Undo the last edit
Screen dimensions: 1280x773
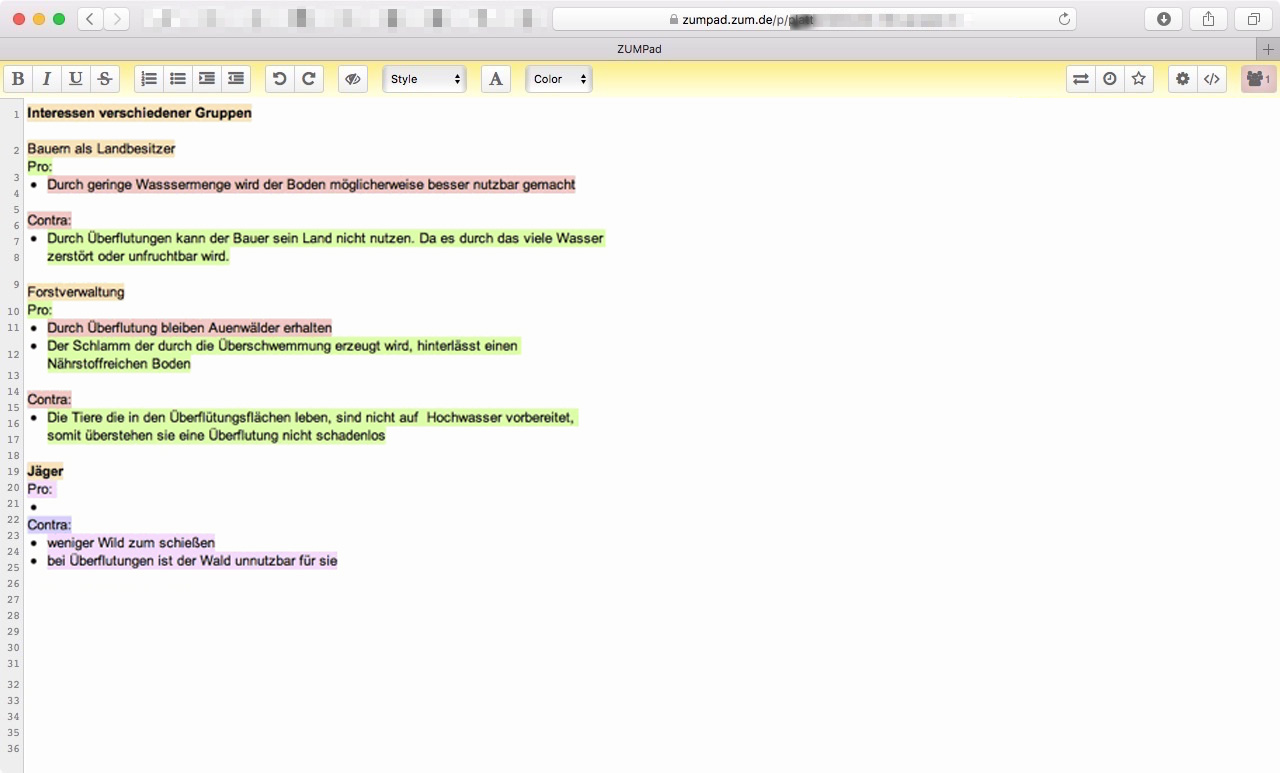(x=280, y=79)
